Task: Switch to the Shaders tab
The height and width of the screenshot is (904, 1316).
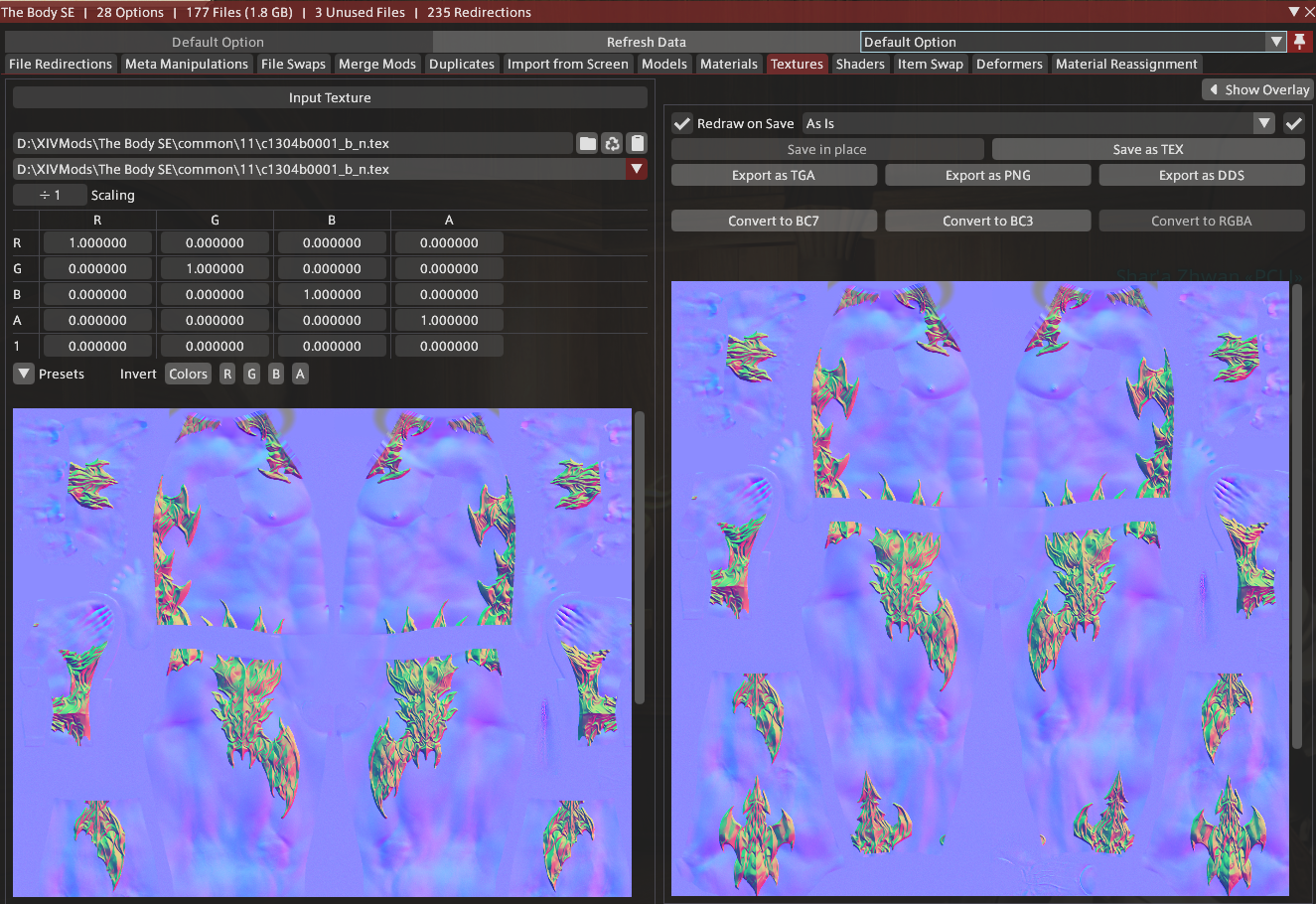Action: [860, 64]
